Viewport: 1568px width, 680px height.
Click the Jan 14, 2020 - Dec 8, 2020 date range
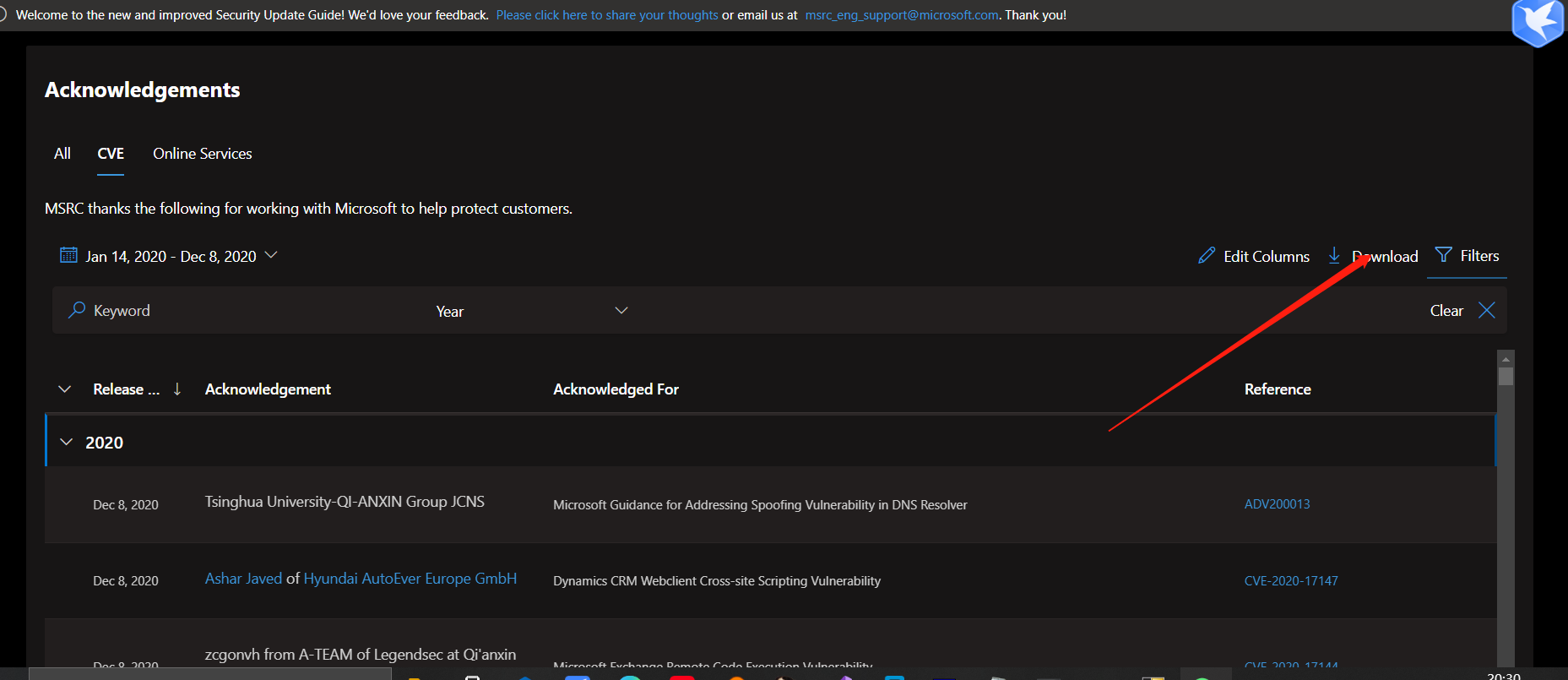coord(171,256)
